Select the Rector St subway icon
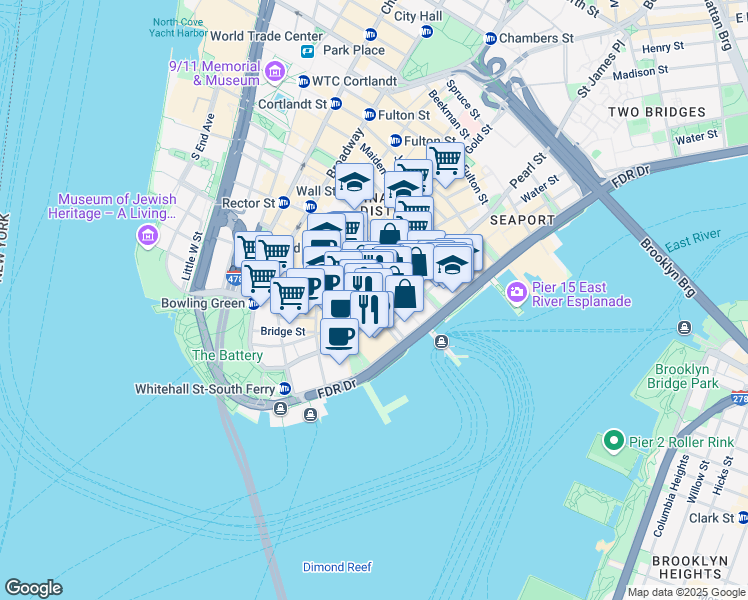Viewport: 748px width, 600px height. click(x=284, y=203)
